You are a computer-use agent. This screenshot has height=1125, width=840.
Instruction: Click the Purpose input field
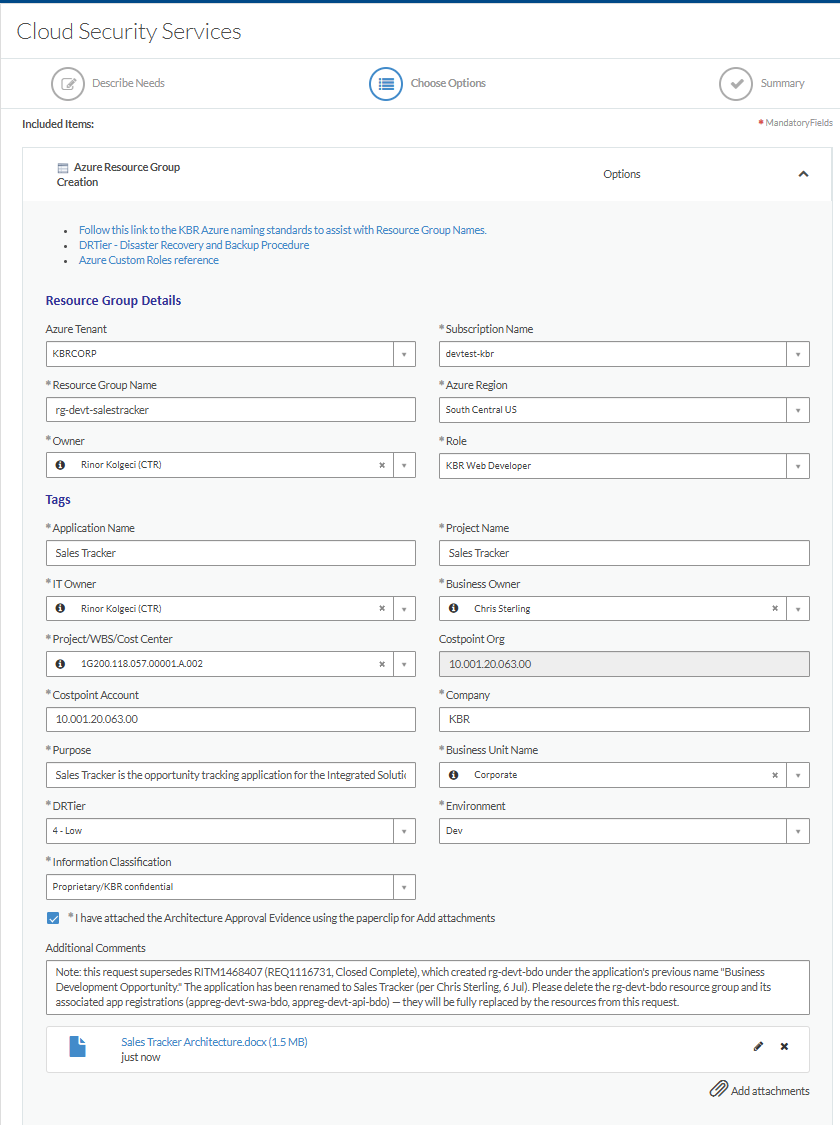click(230, 775)
